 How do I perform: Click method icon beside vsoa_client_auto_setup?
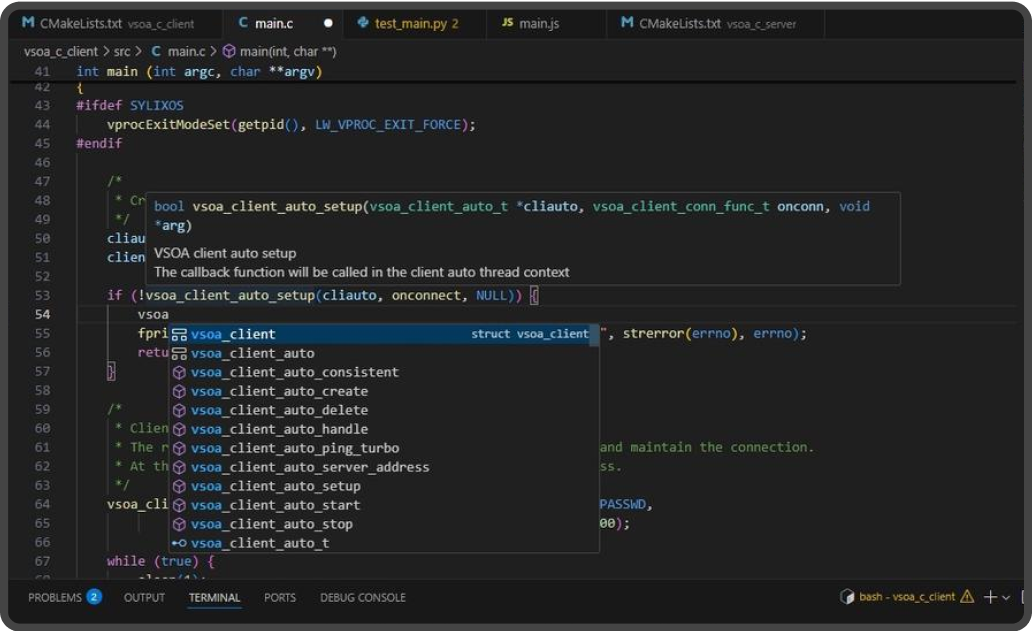pos(179,486)
